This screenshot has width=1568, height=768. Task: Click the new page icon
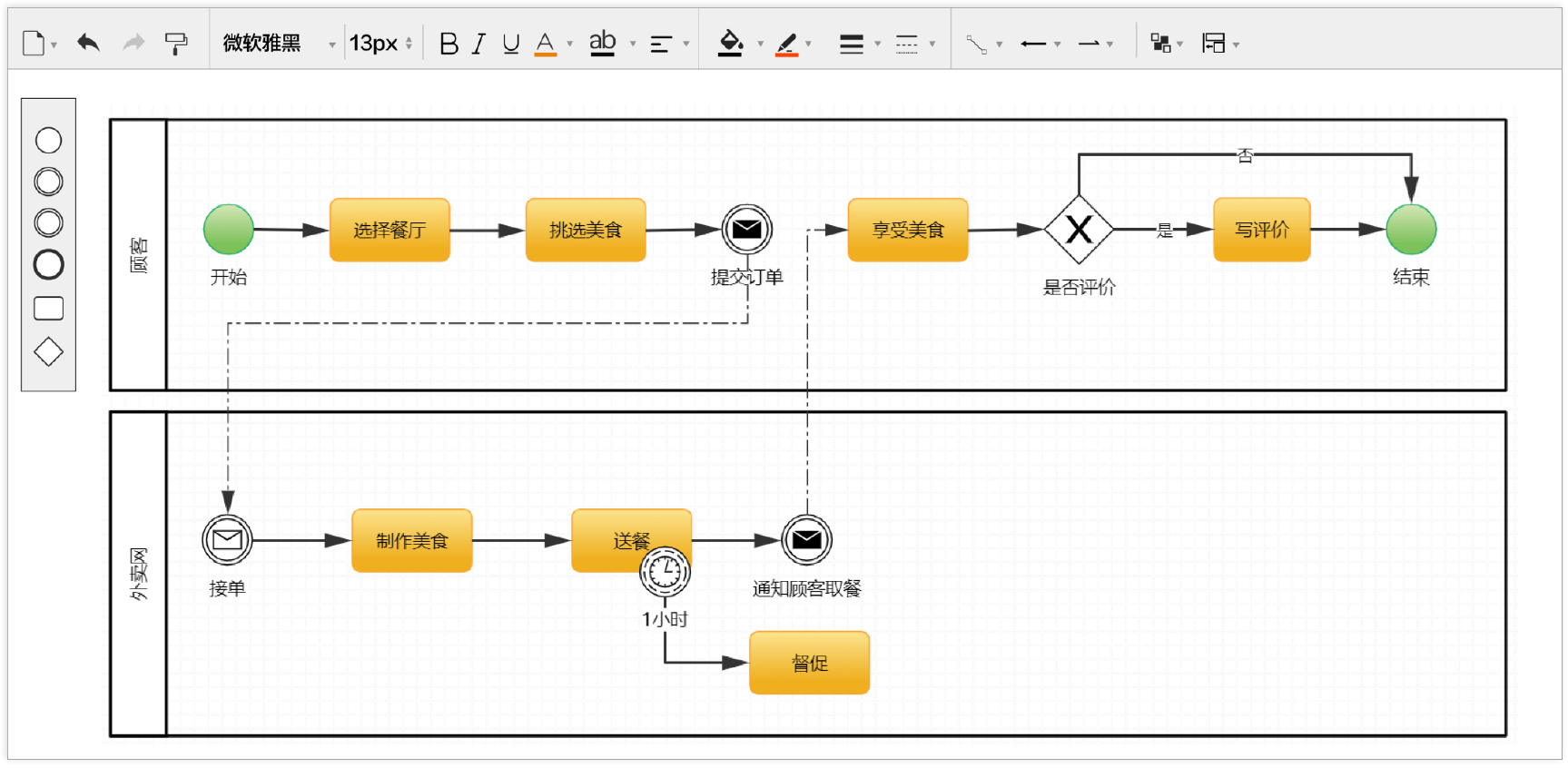(x=34, y=43)
